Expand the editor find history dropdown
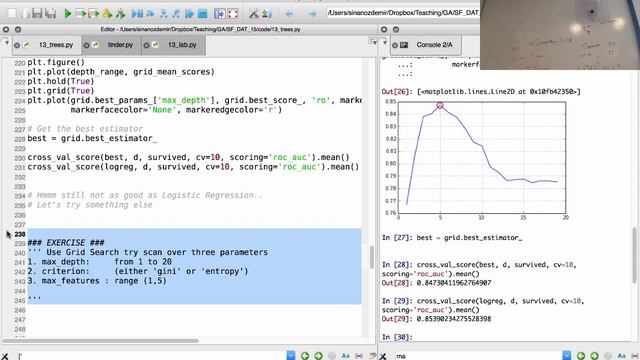Screen dimensions: 640x360 (291, 356)
